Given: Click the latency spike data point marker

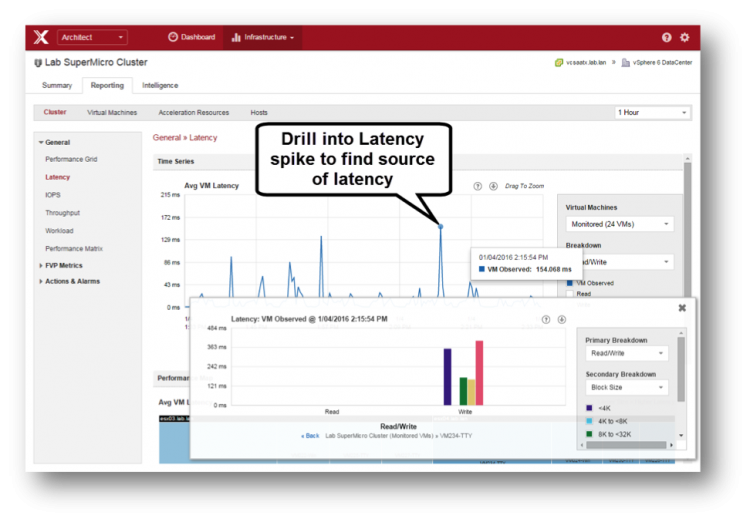Looking at the screenshot, I should (441, 226).
